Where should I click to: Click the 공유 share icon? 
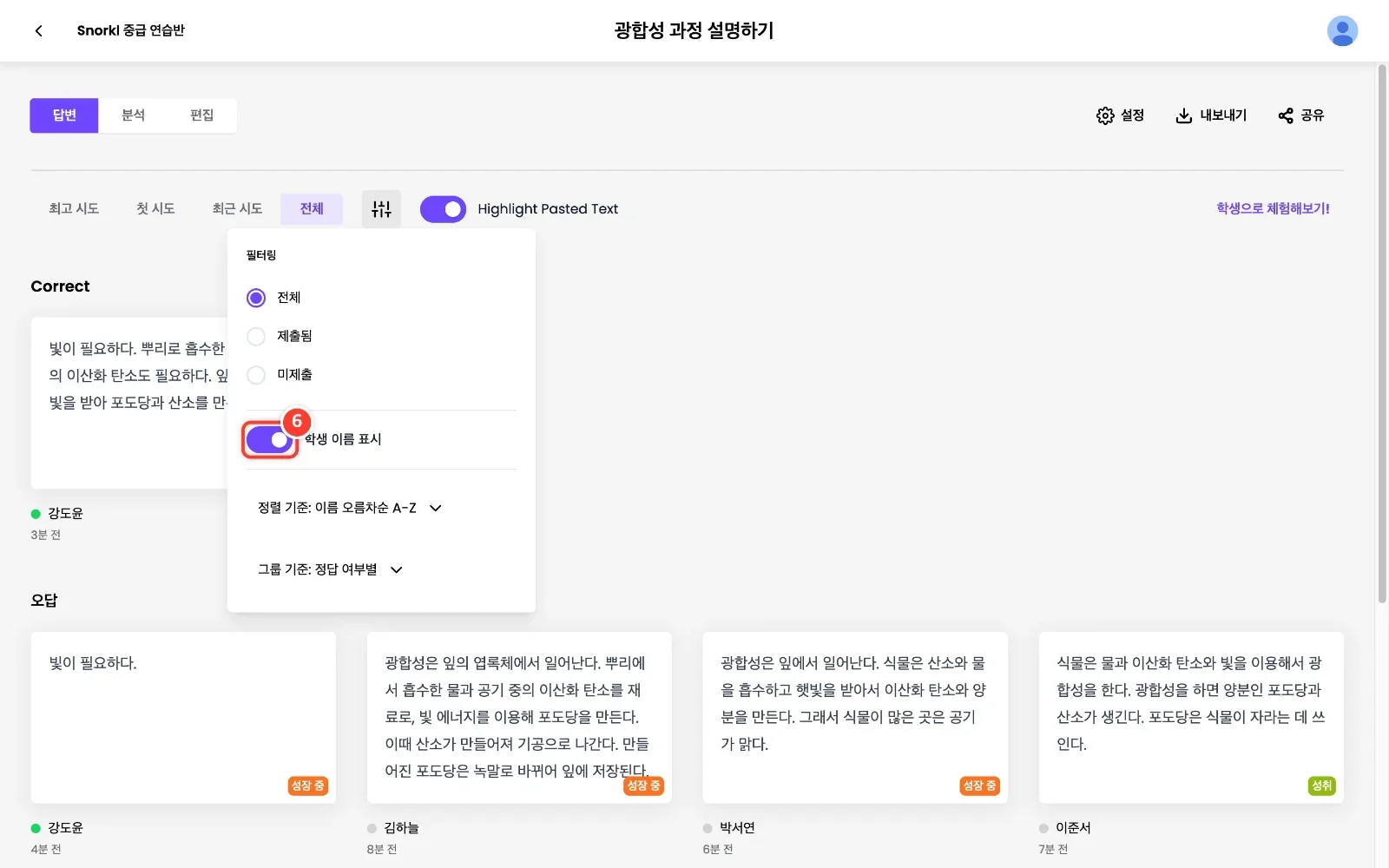1286,115
